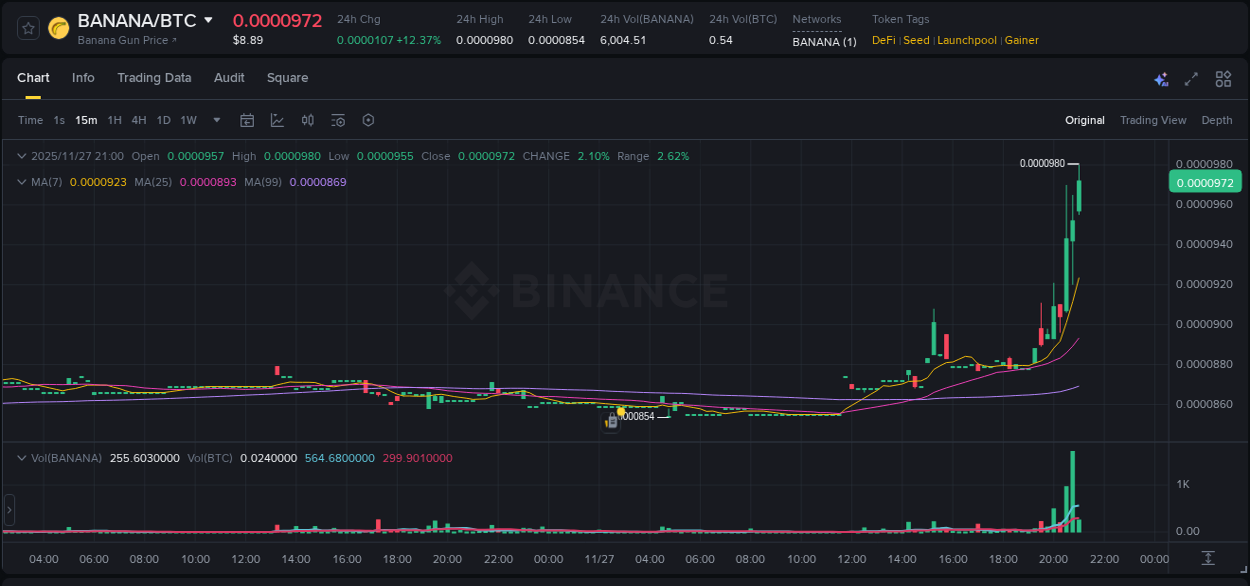Collapse the OHLC info row chevron
Image resolution: width=1250 pixels, height=586 pixels.
[20, 156]
